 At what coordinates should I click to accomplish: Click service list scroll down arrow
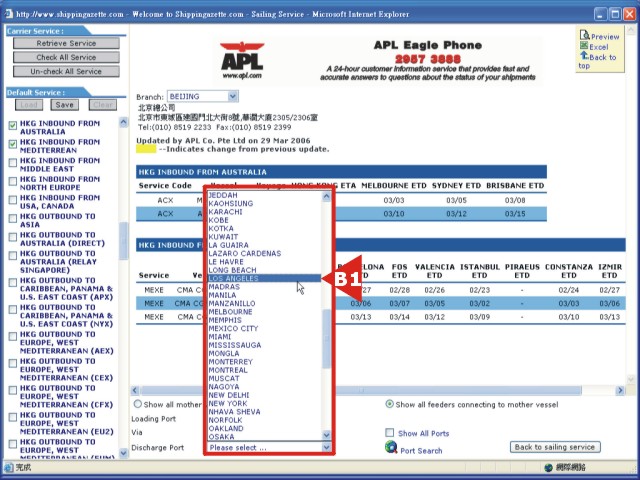pyautogui.click(x=123, y=452)
